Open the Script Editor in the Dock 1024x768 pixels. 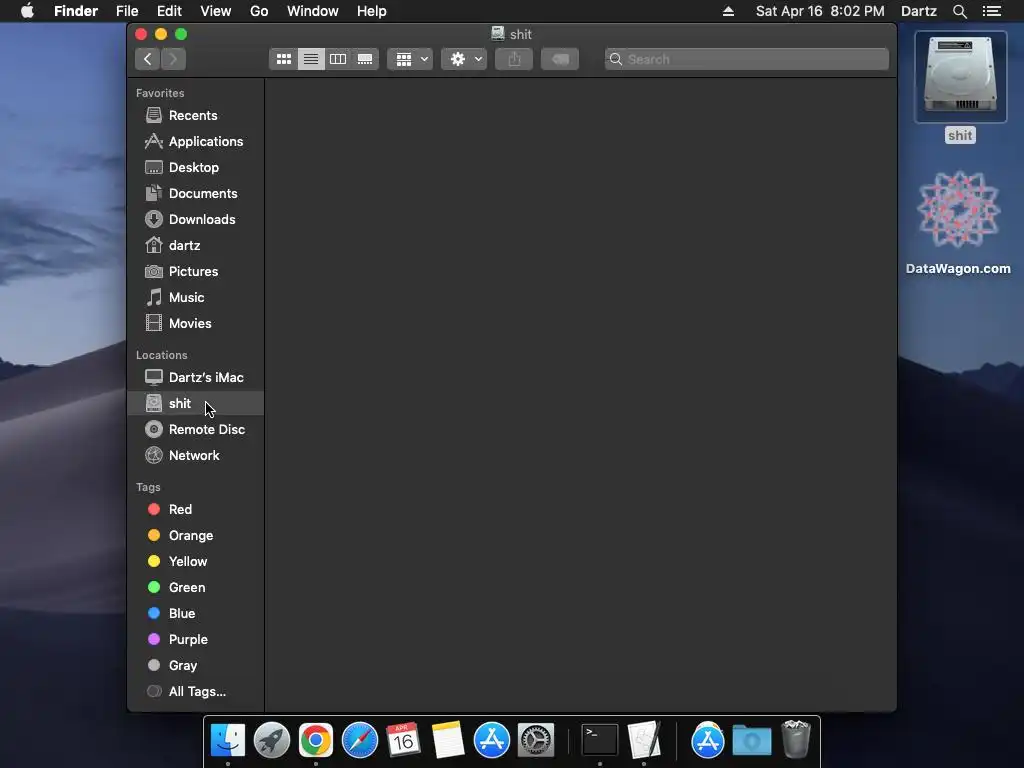[645, 741]
